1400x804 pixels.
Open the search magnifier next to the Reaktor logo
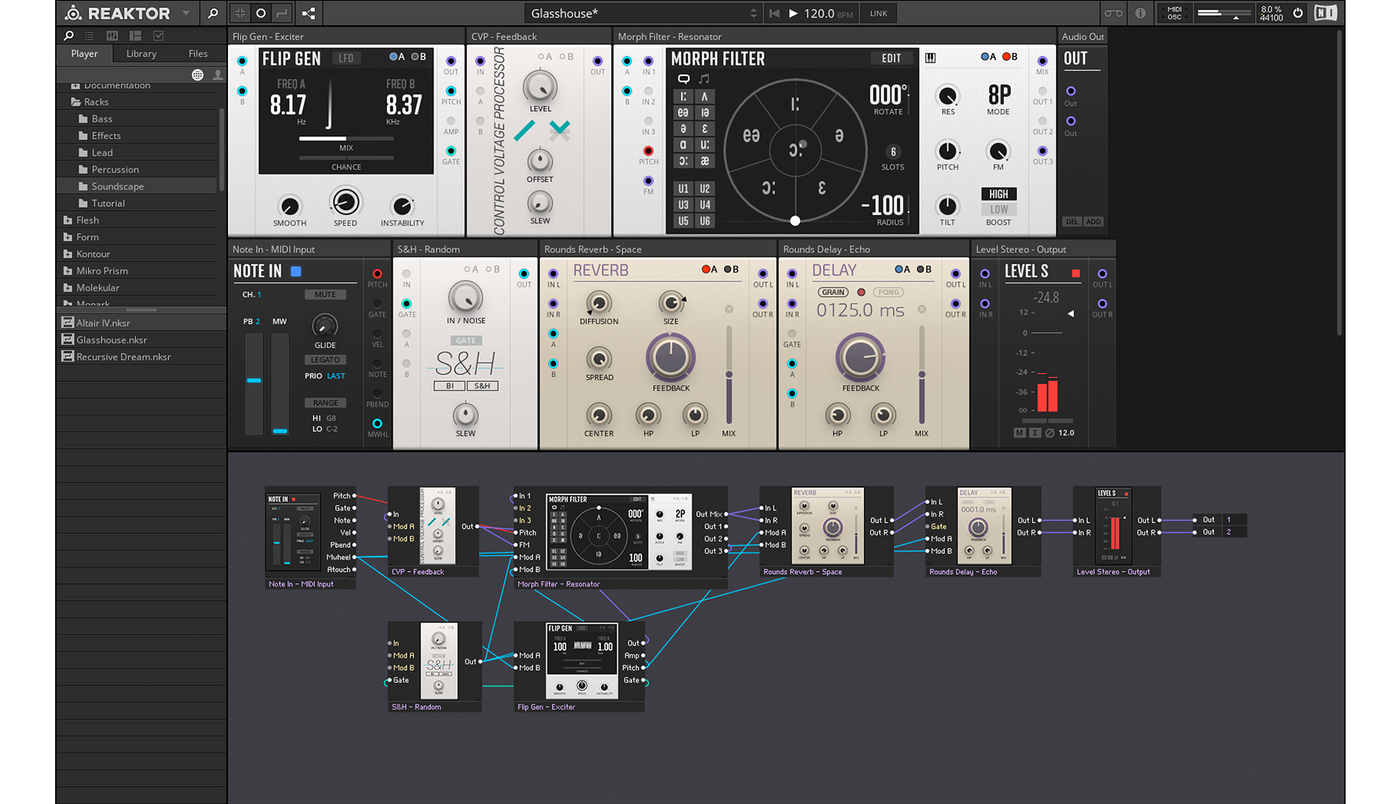pos(212,13)
